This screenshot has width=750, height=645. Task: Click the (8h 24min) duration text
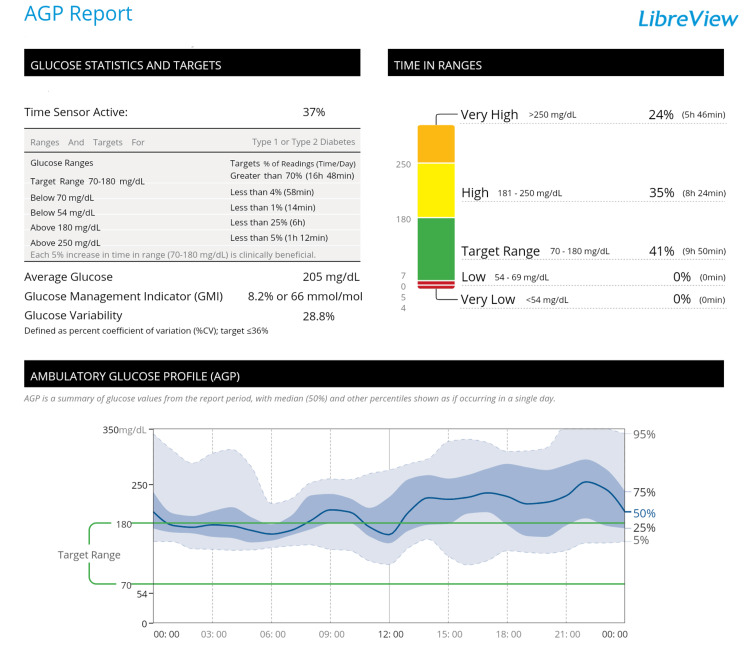tap(704, 193)
